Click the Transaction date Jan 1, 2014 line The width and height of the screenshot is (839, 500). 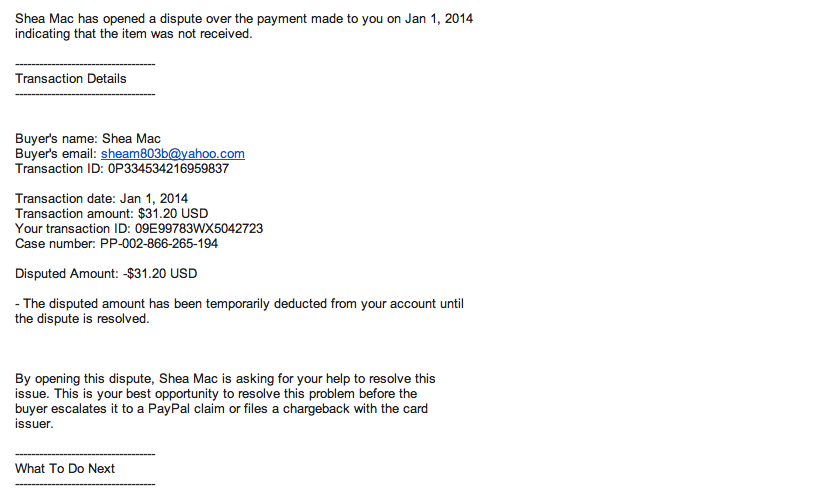tap(101, 199)
